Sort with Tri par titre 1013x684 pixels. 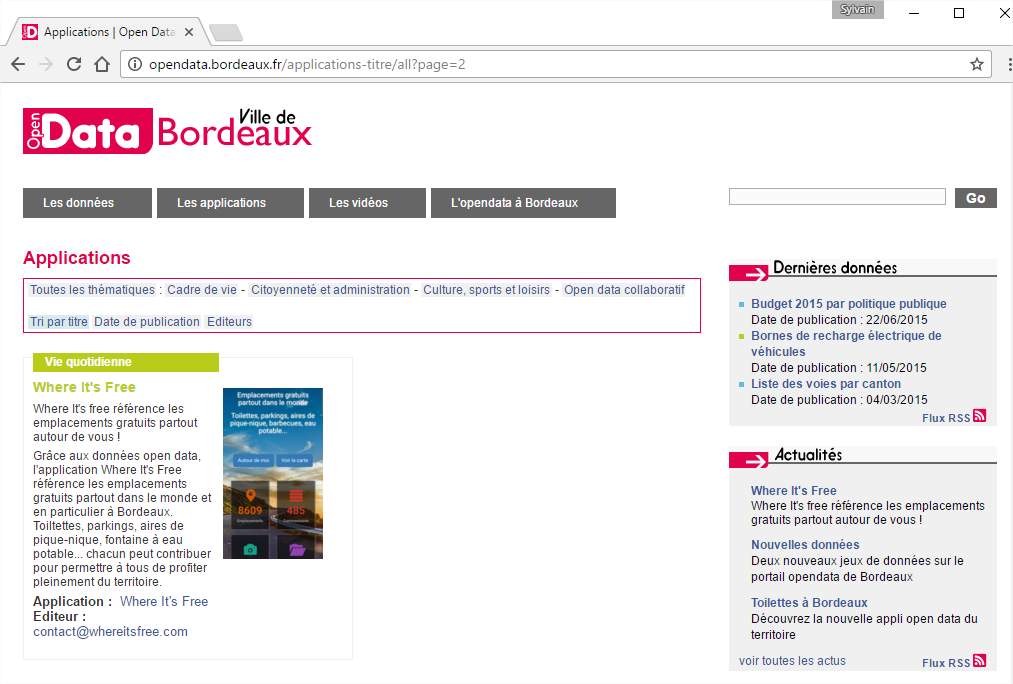[58, 322]
